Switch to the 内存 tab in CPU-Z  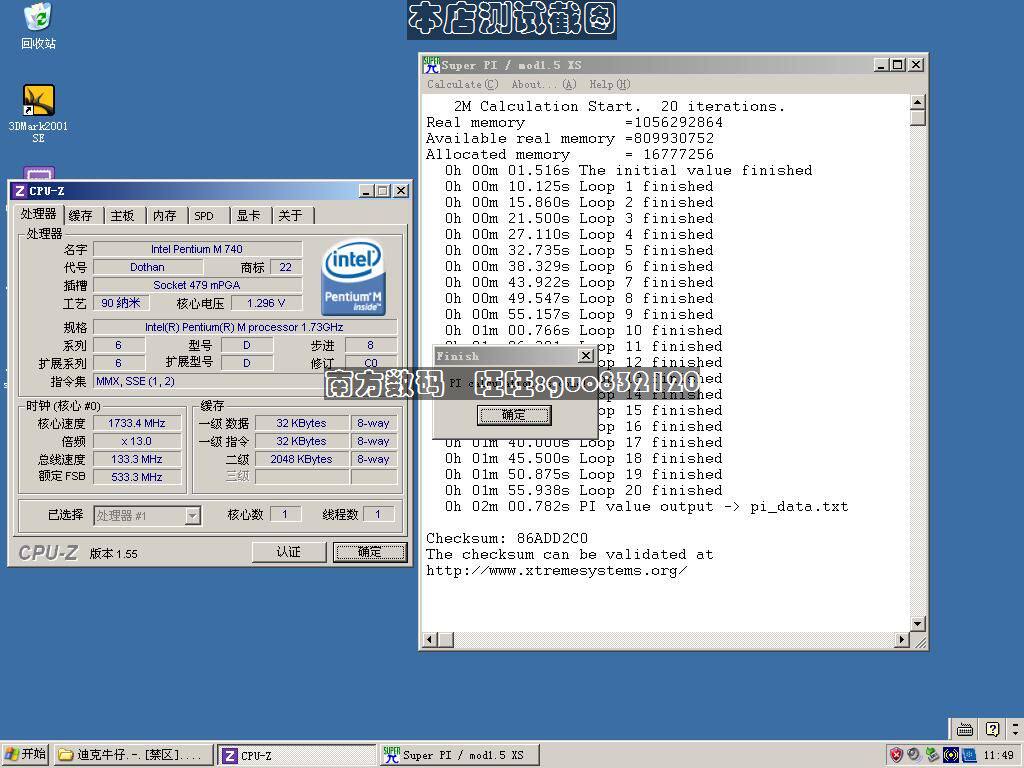165,216
